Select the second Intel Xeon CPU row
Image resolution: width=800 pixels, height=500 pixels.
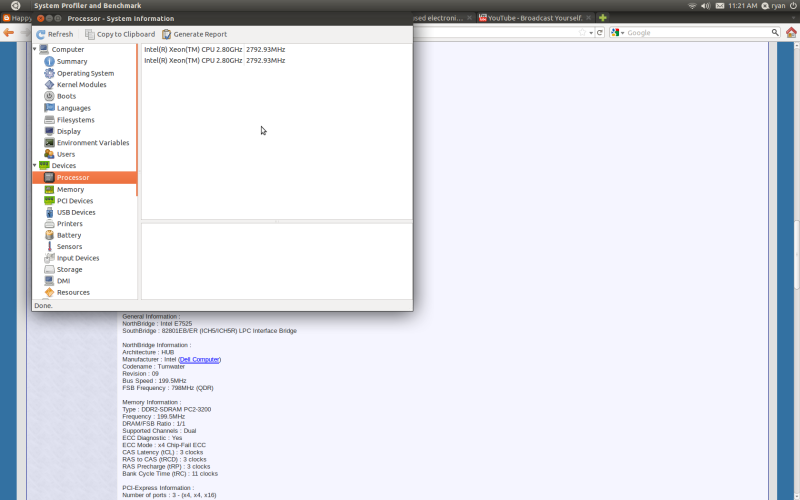277,60
